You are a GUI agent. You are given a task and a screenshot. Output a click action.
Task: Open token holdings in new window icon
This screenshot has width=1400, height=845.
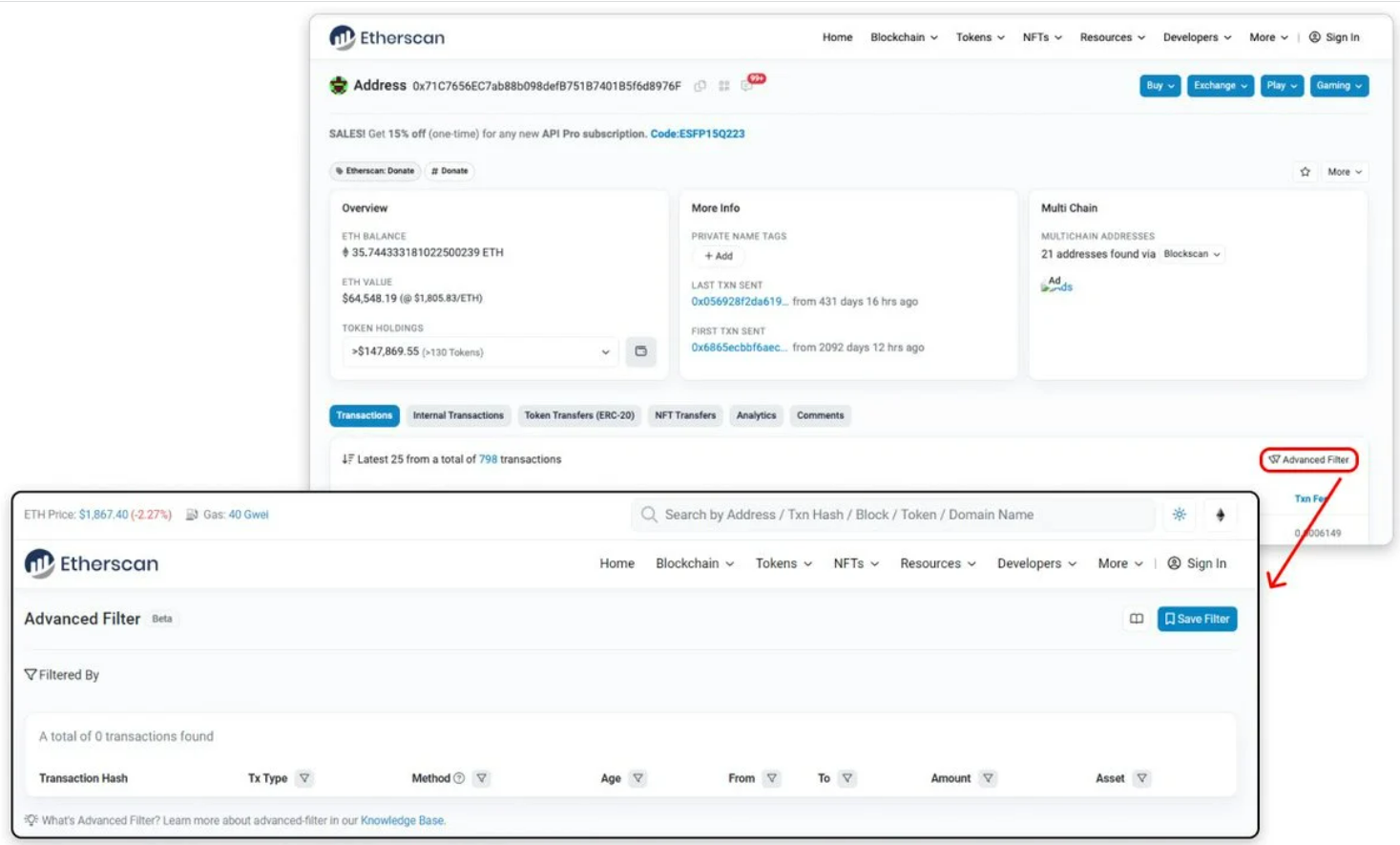pyautogui.click(x=641, y=352)
